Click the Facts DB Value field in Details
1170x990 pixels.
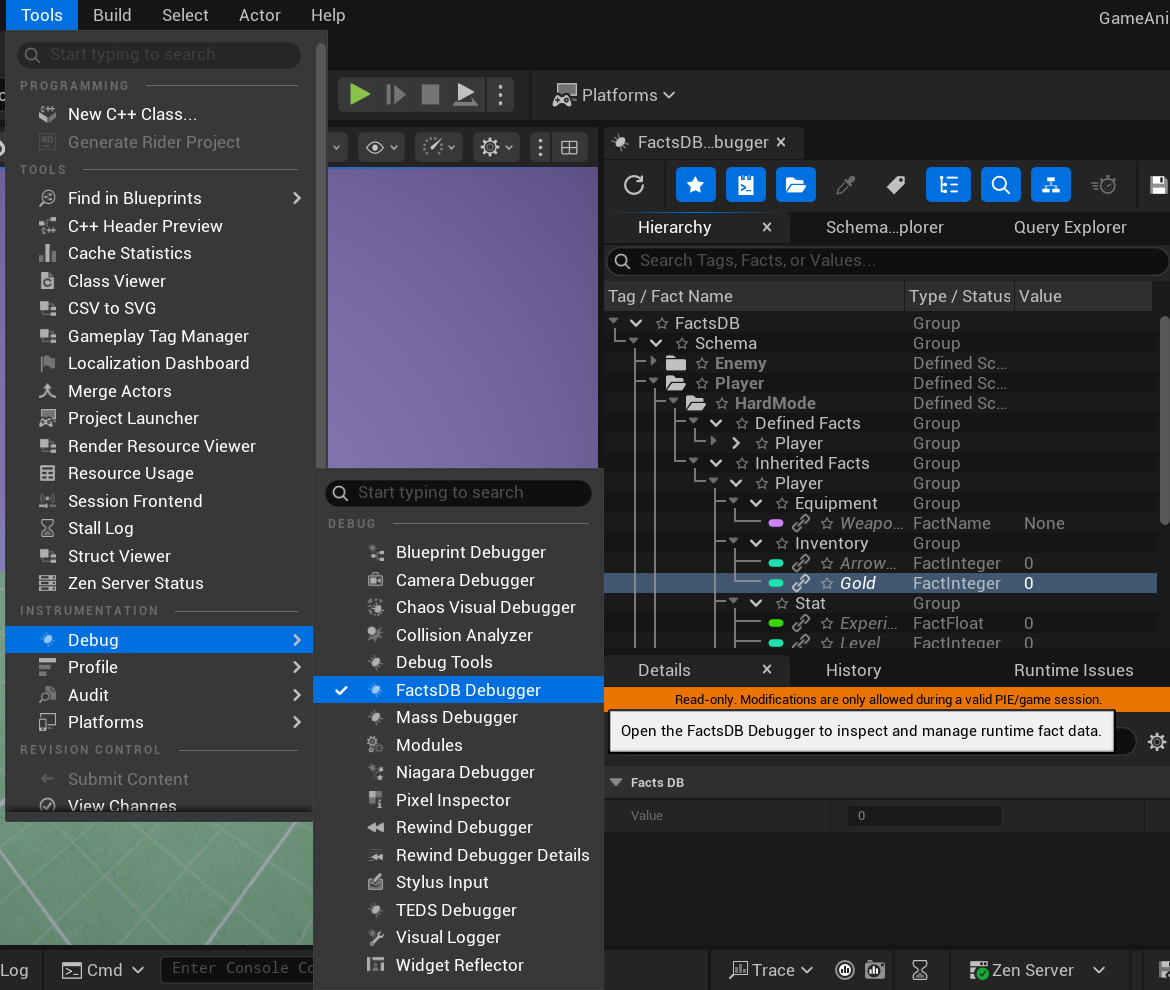click(924, 816)
